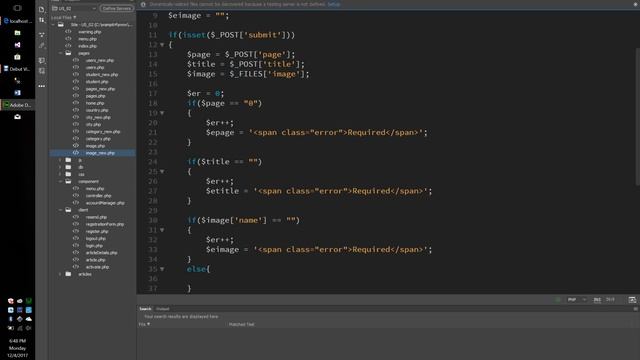Open Search panel options menu icon

[636, 309]
